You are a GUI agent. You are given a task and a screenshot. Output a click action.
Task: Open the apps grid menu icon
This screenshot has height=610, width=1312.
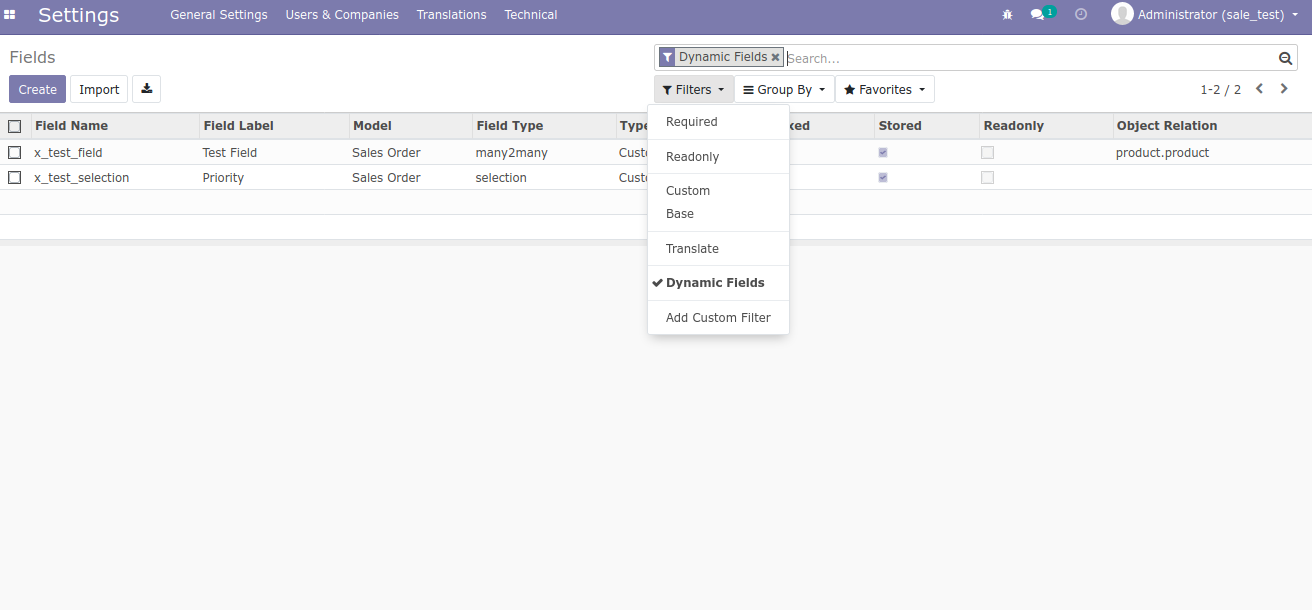10,15
